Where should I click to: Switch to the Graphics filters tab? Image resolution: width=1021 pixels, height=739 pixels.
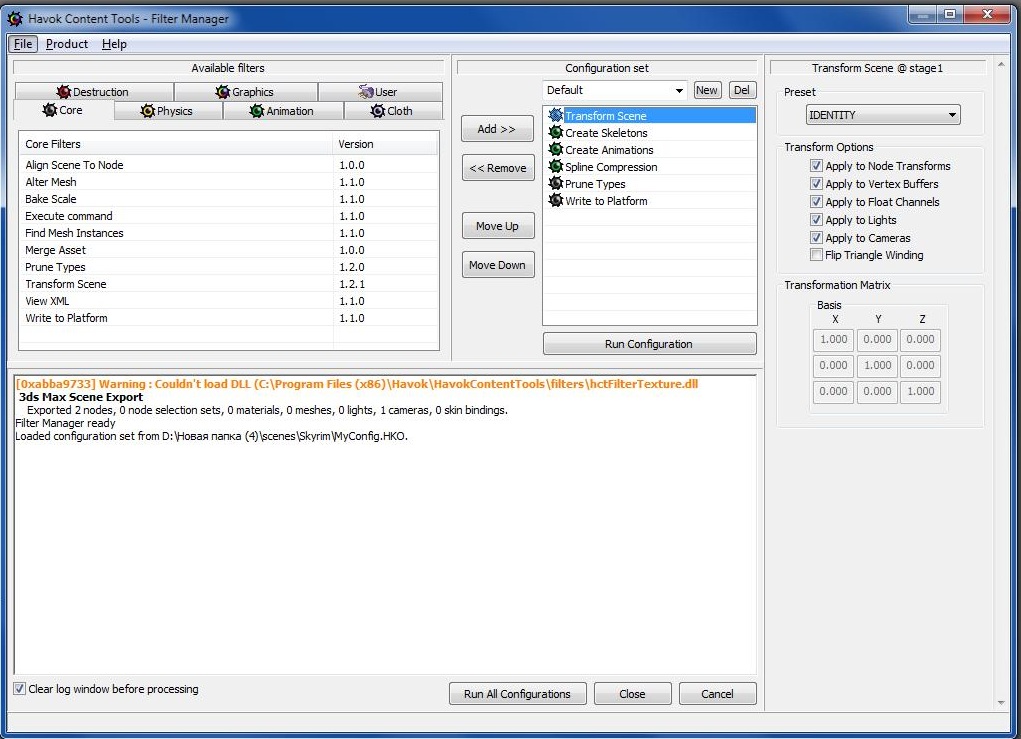point(245,92)
